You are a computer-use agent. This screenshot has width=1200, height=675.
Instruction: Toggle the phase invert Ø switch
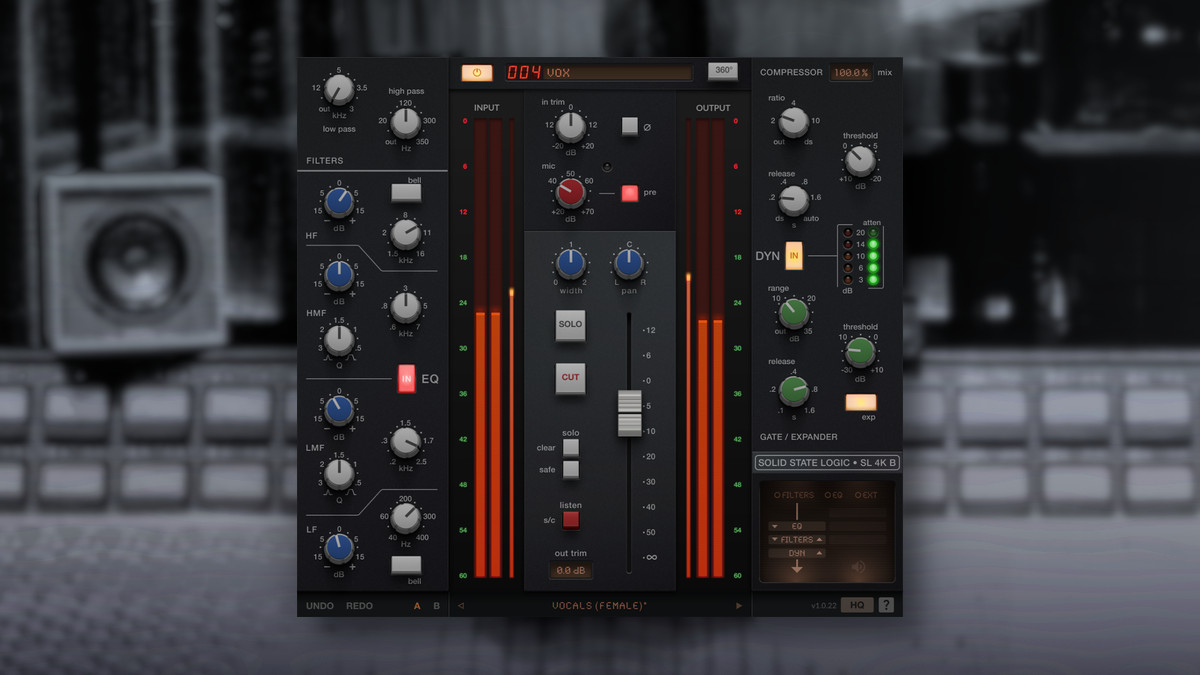point(629,126)
